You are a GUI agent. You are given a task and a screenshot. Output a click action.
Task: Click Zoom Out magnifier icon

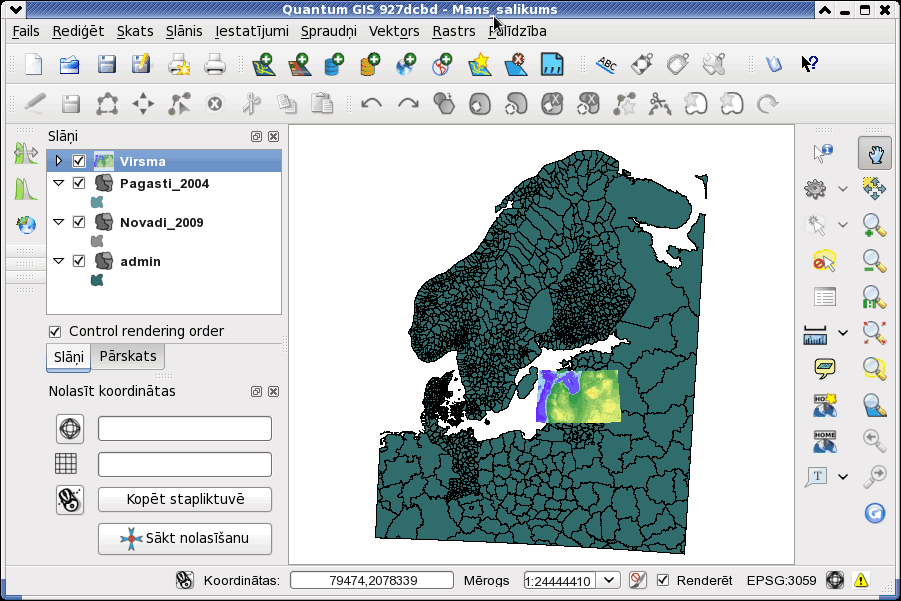tap(874, 261)
